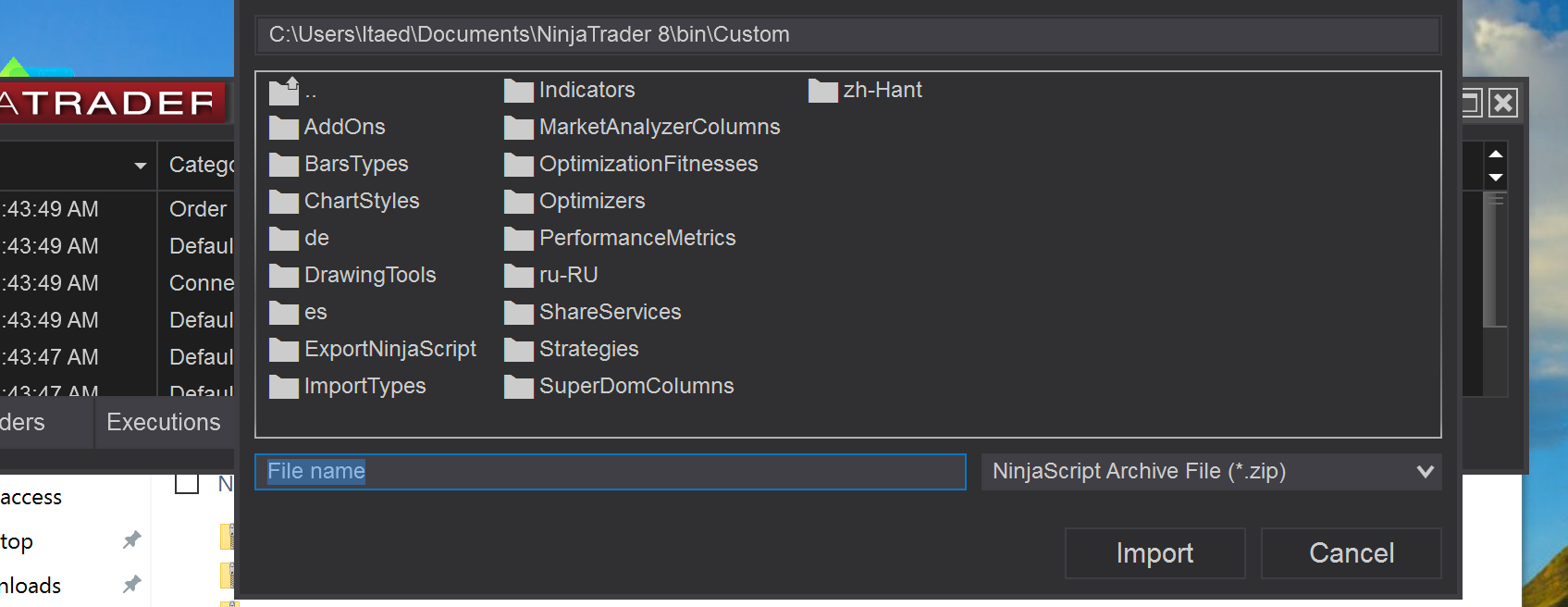
Task: Open the zh-Hant folder
Action: 866,90
